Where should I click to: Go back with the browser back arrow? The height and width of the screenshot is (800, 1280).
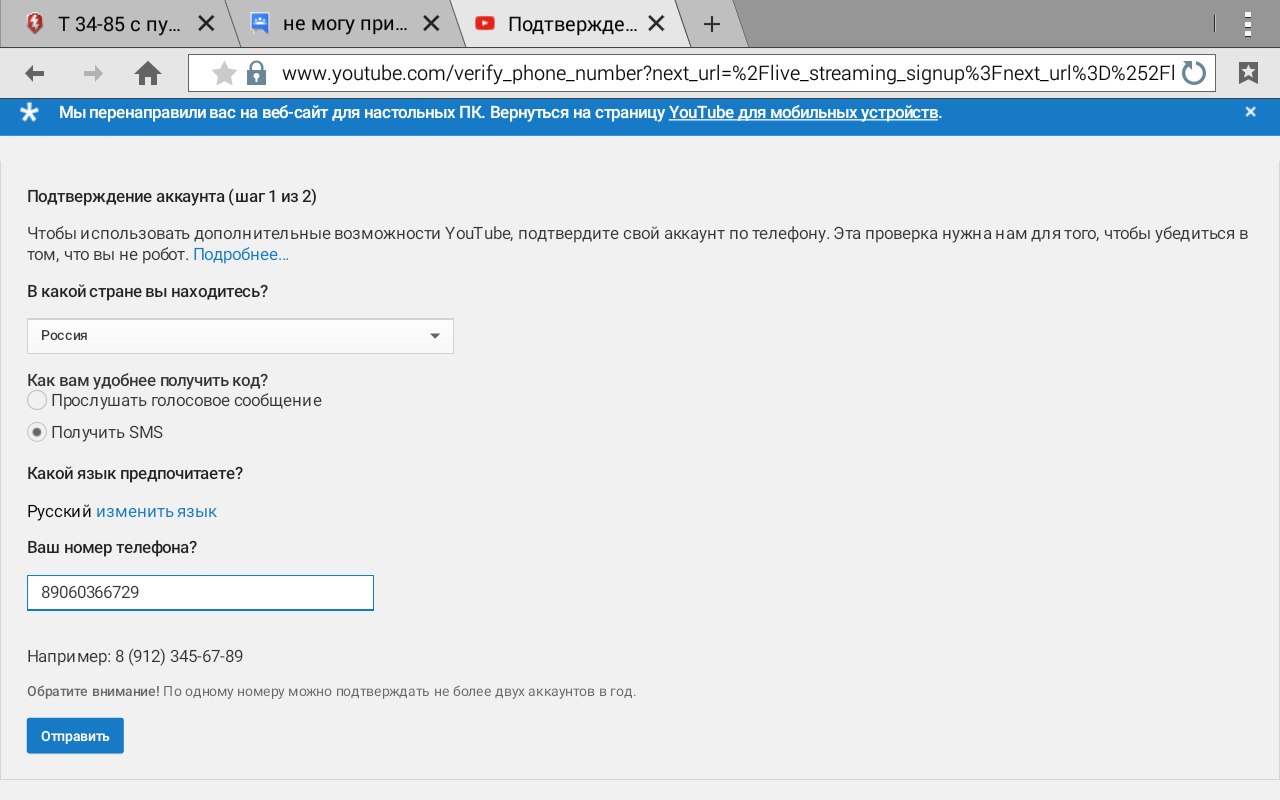(x=35, y=73)
